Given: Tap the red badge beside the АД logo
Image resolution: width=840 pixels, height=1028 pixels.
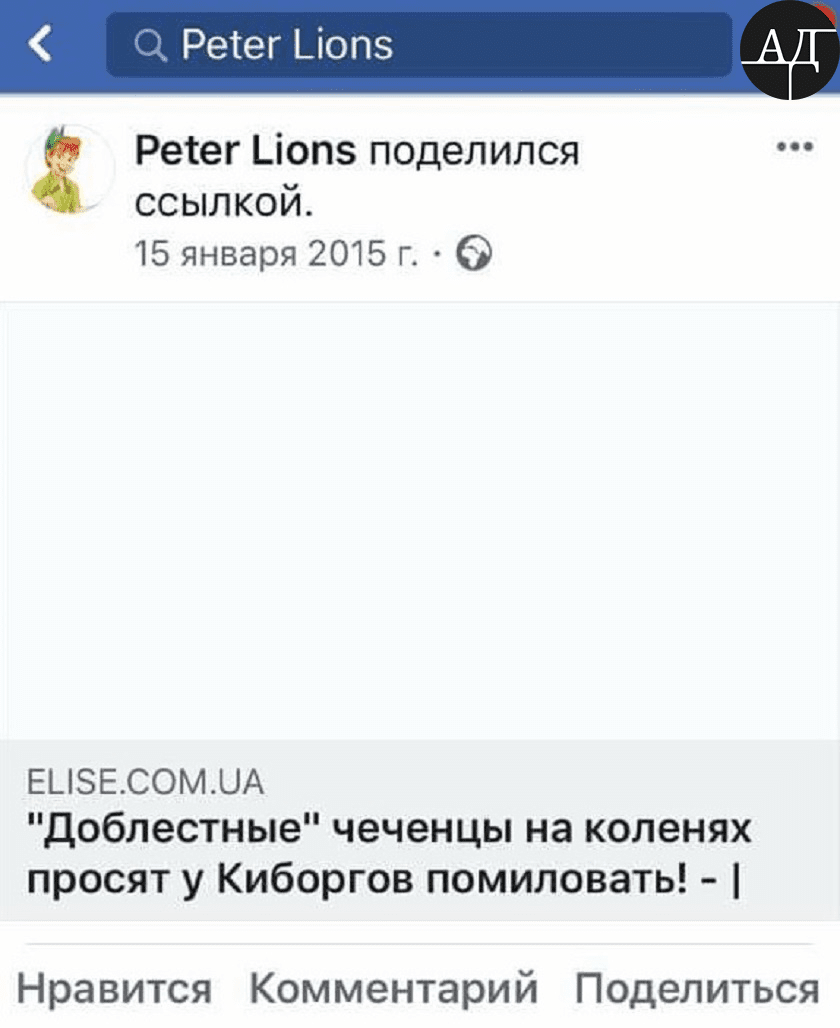Looking at the screenshot, I should click(828, 12).
